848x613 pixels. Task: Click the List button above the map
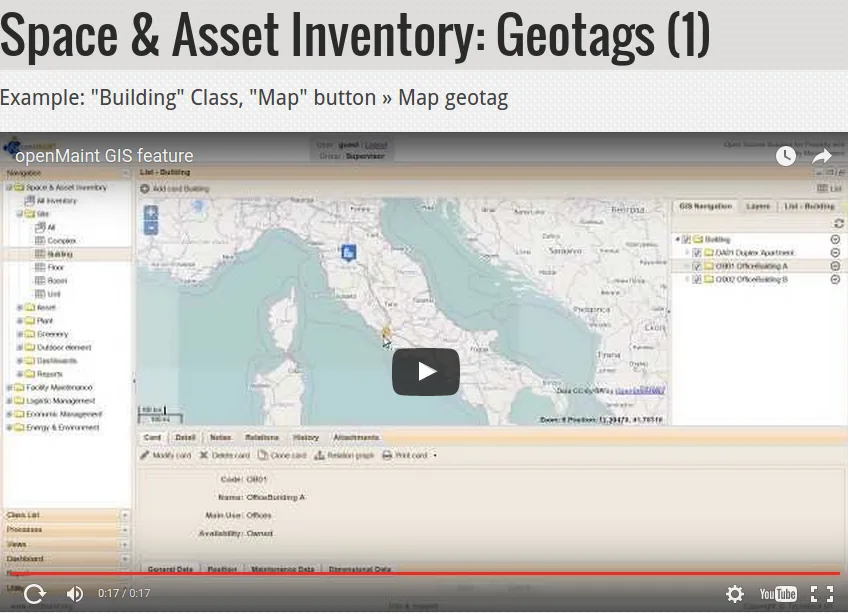[x=830, y=188]
